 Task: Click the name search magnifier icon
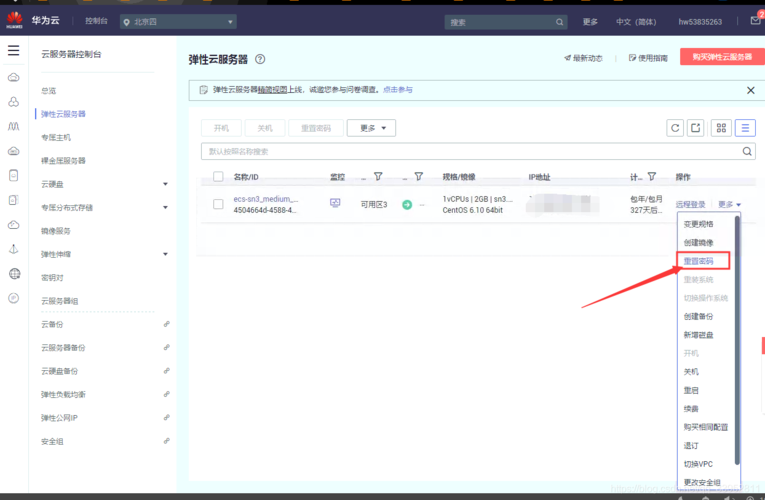[x=747, y=151]
